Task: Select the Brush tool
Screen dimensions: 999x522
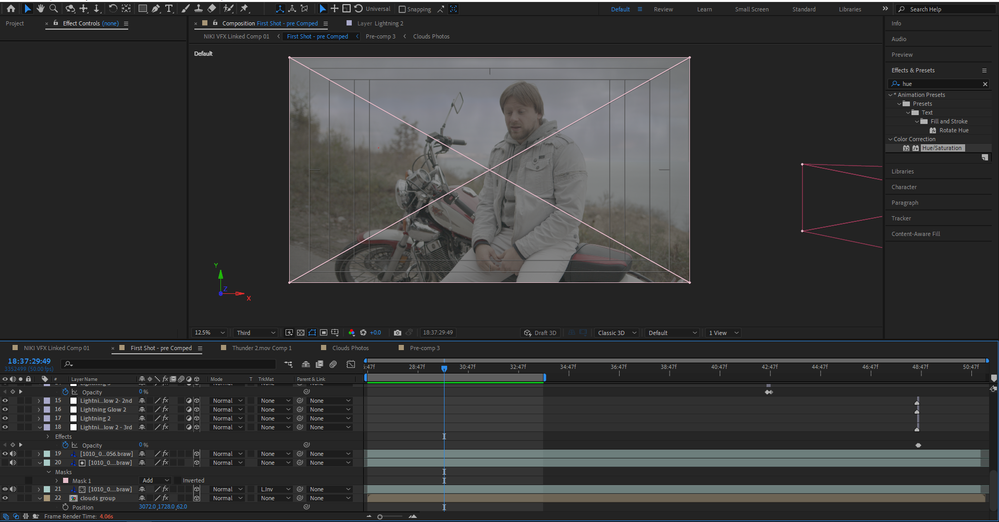Action: pos(185,9)
